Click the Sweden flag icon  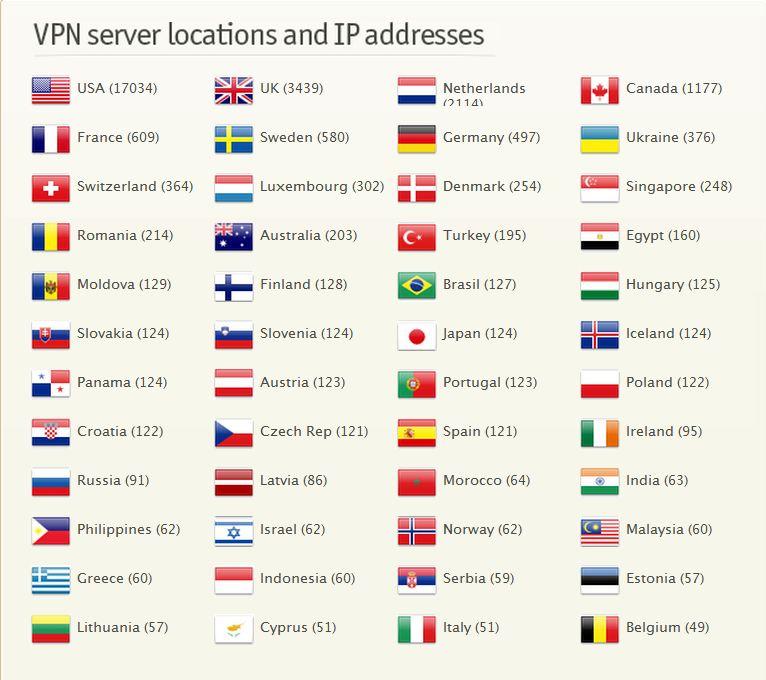pyautogui.click(x=234, y=139)
